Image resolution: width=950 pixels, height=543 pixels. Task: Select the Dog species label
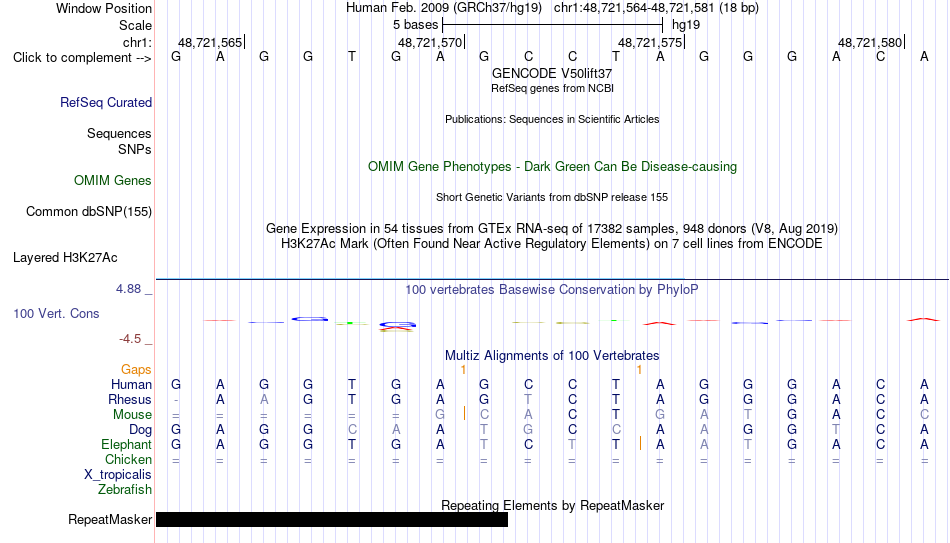tap(141, 430)
